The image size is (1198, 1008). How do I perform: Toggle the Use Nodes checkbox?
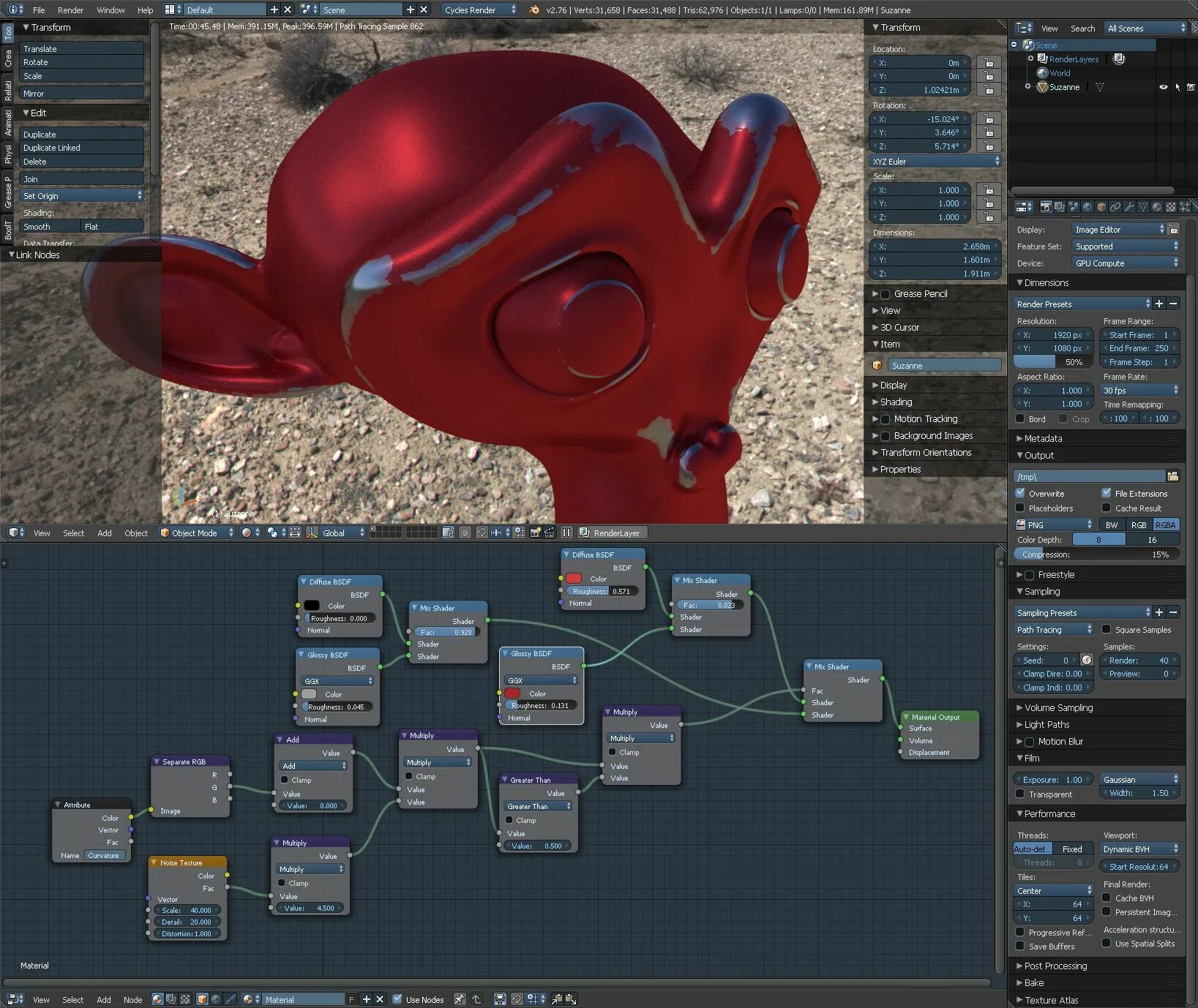click(x=397, y=999)
